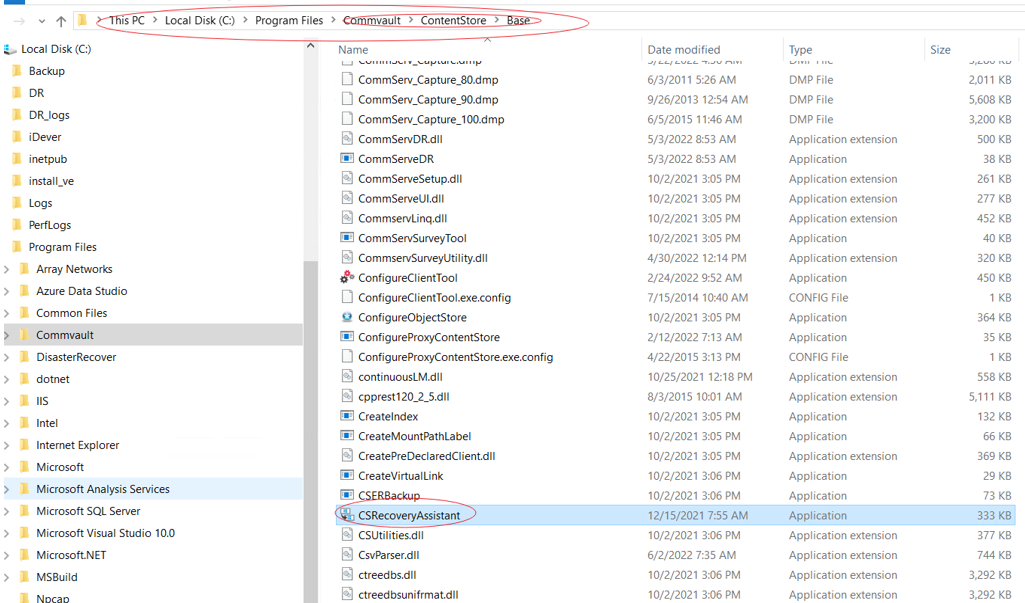Click the ConfigureObjectStore application icon
1025x603 pixels.
(347, 318)
